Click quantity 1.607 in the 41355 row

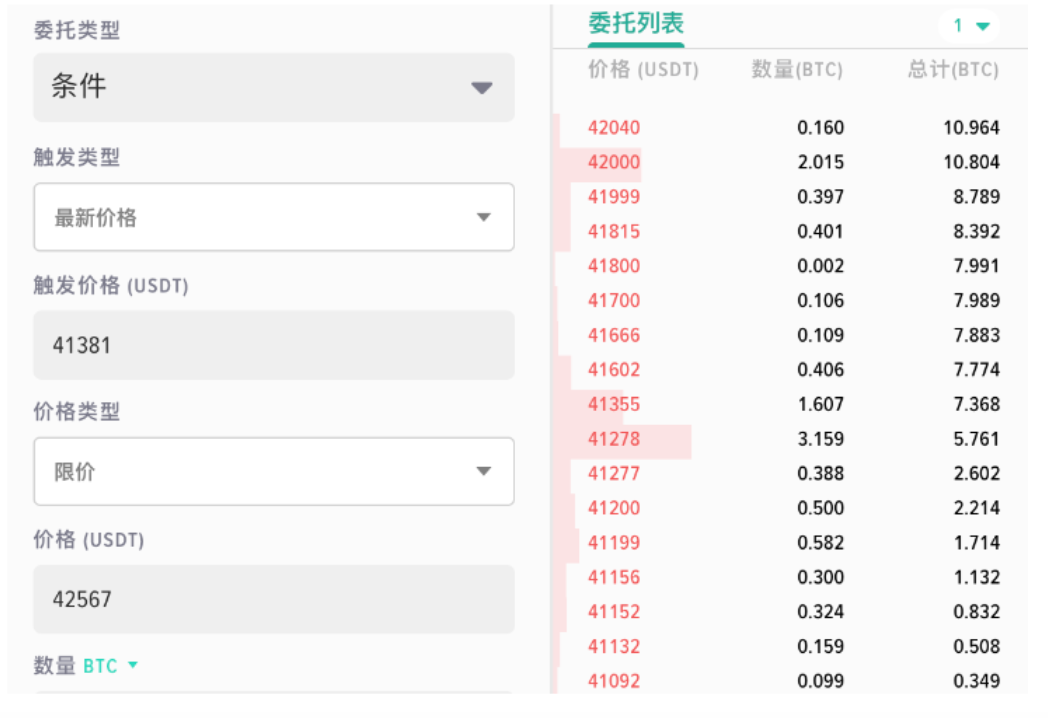tap(821, 404)
